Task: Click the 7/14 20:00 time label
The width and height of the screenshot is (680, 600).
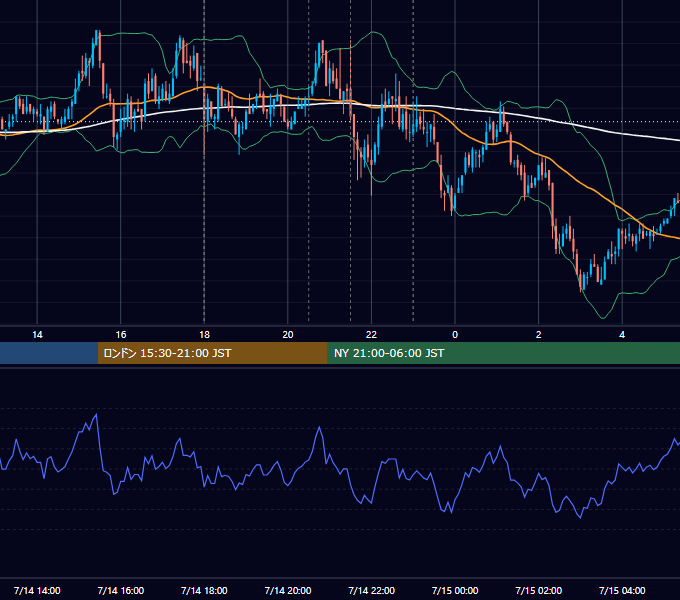Action: click(x=288, y=591)
